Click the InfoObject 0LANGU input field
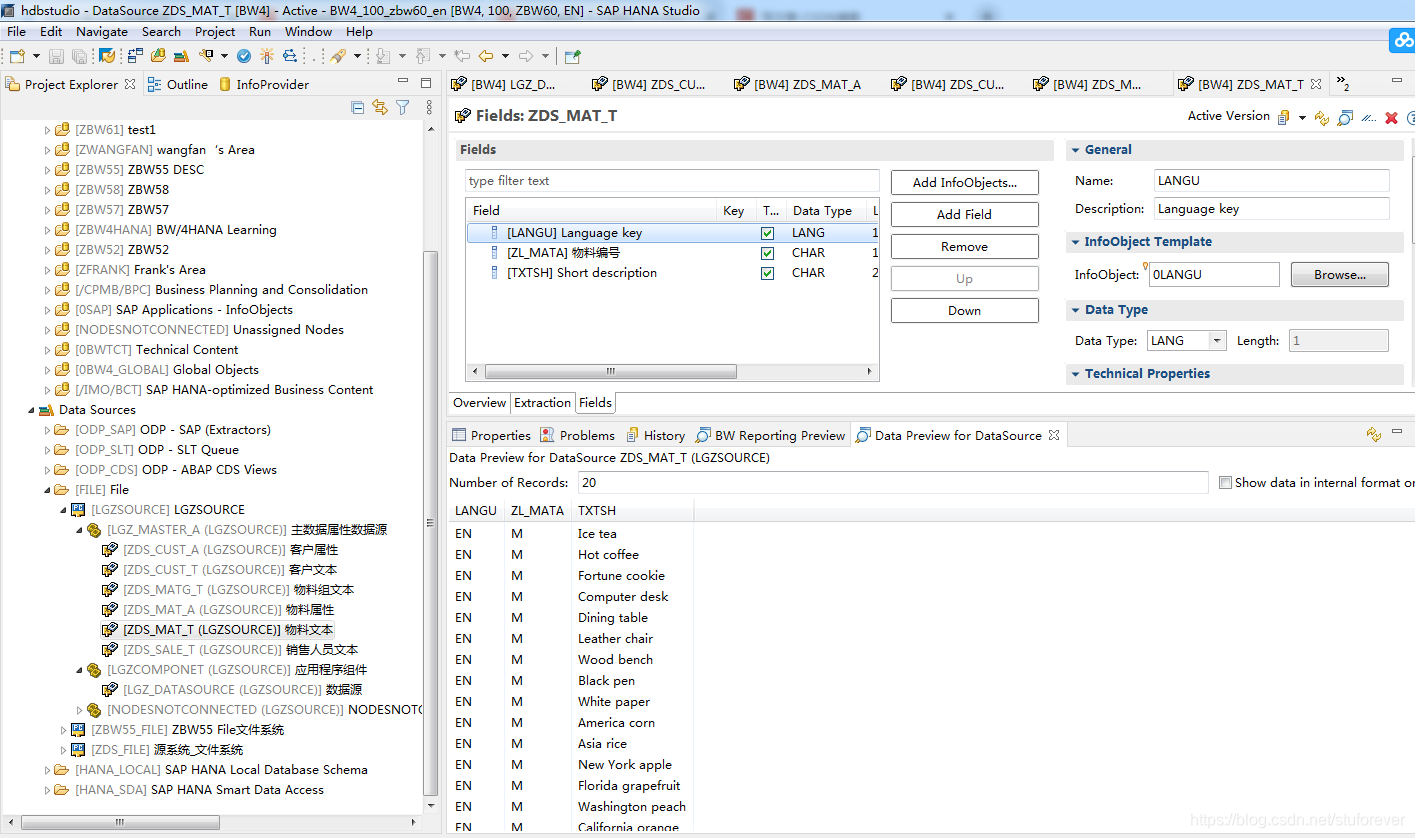1415x838 pixels. pyautogui.click(x=1214, y=274)
